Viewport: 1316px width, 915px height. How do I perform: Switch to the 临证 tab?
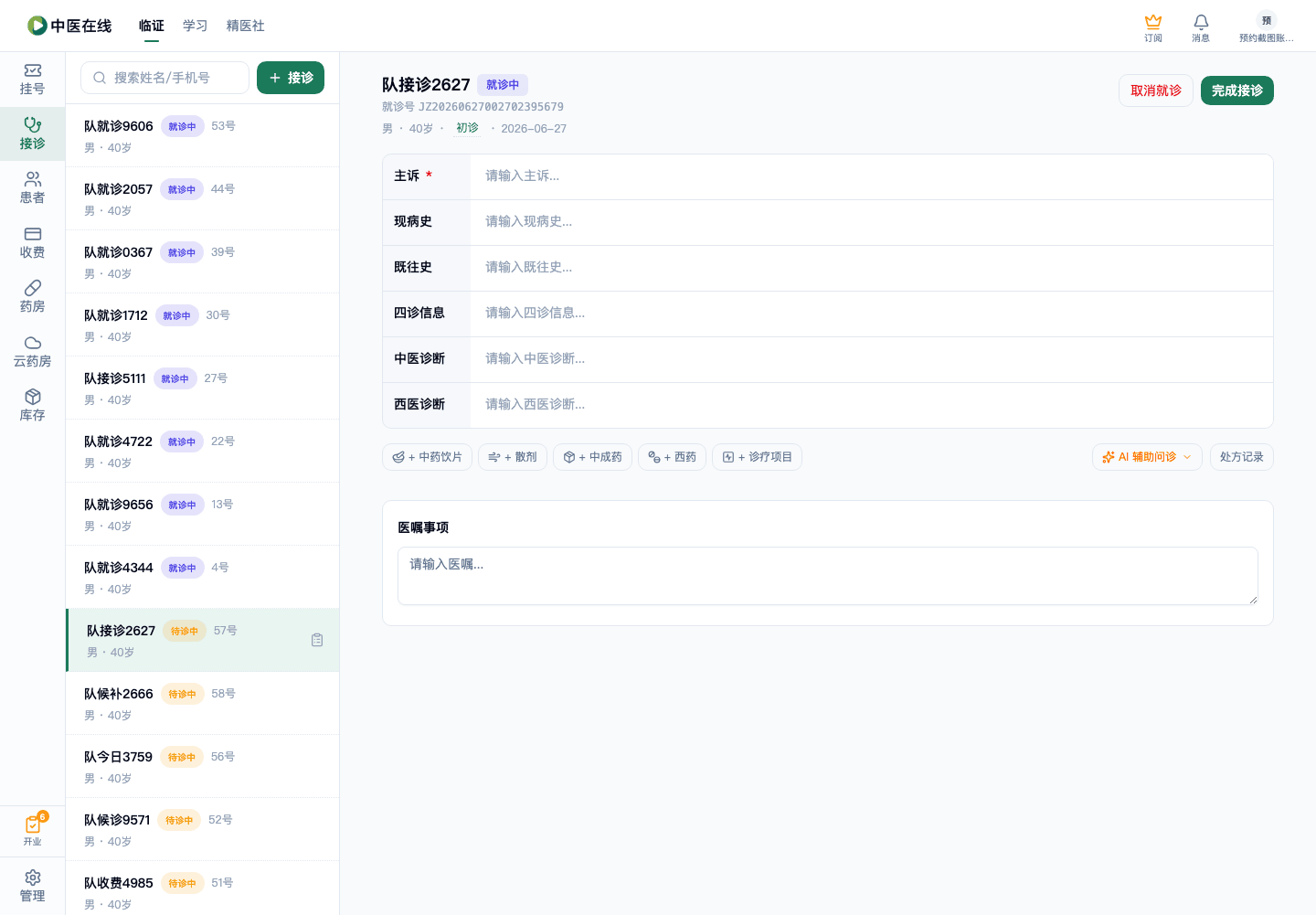152,26
